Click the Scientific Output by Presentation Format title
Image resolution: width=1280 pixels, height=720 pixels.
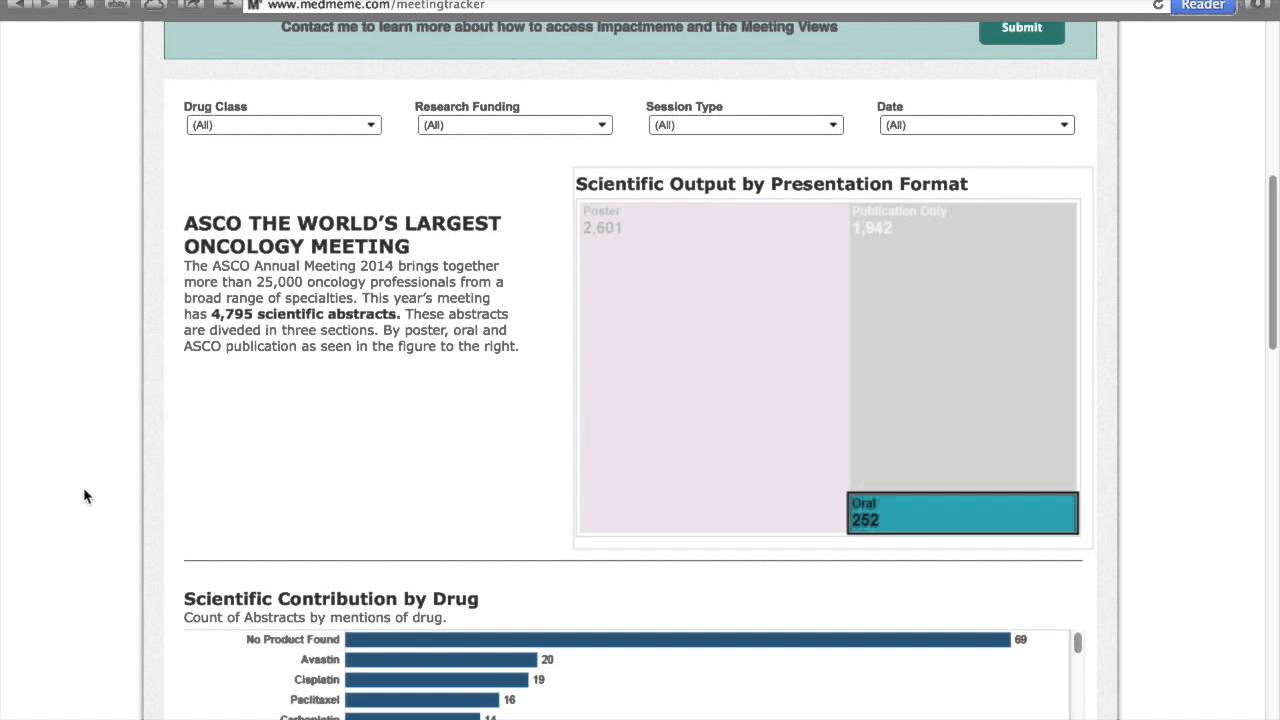click(x=771, y=184)
